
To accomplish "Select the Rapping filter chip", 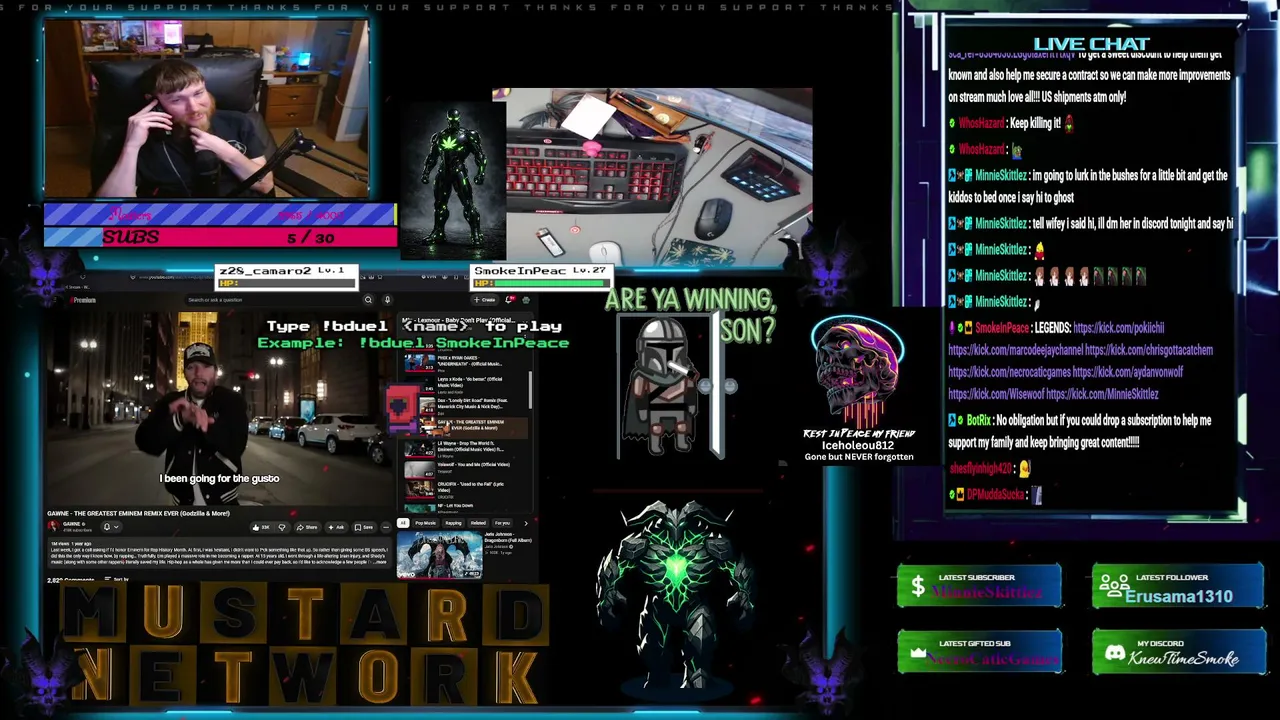I will [x=454, y=523].
